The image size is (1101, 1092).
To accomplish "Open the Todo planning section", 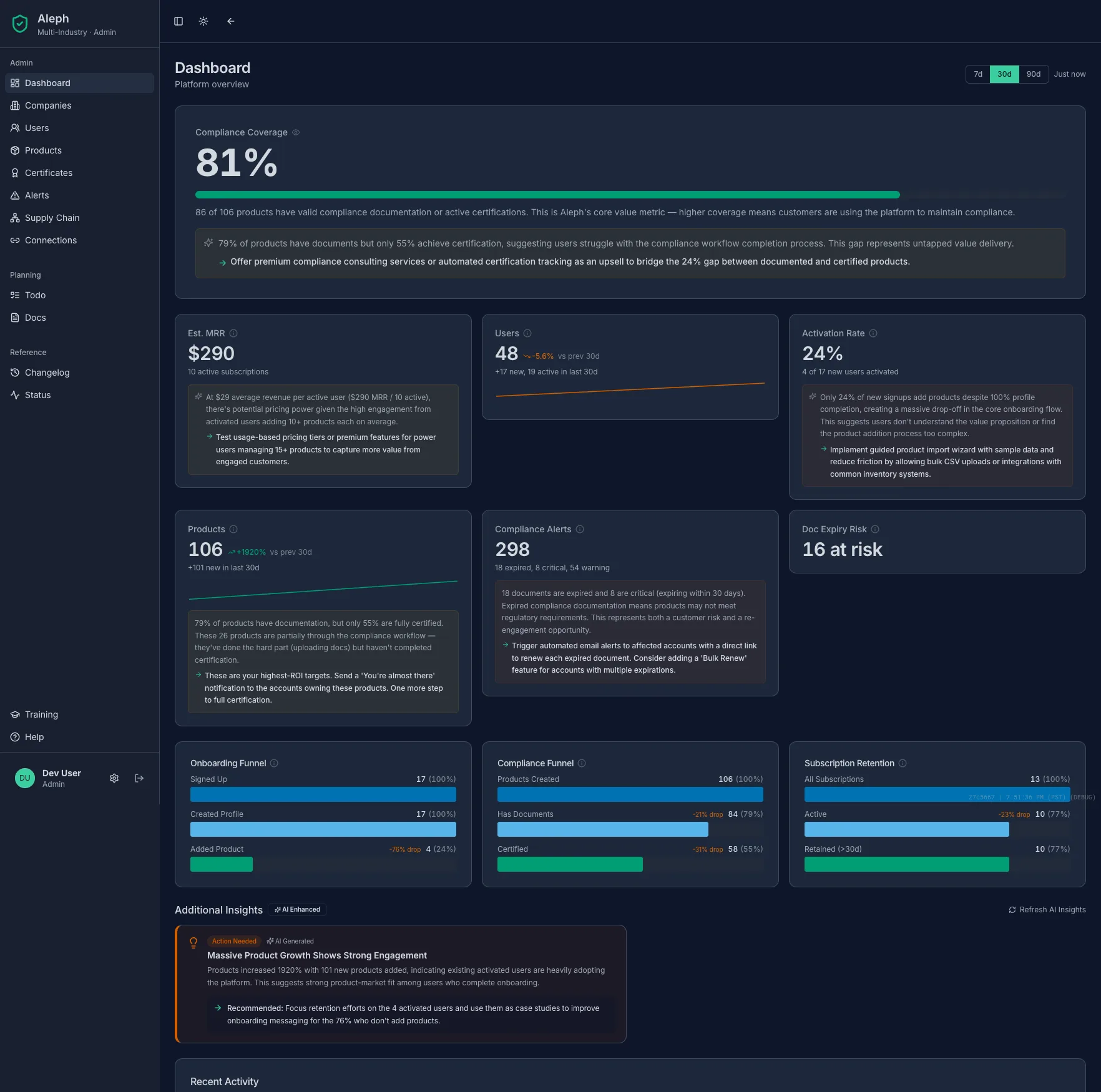I will tap(35, 295).
